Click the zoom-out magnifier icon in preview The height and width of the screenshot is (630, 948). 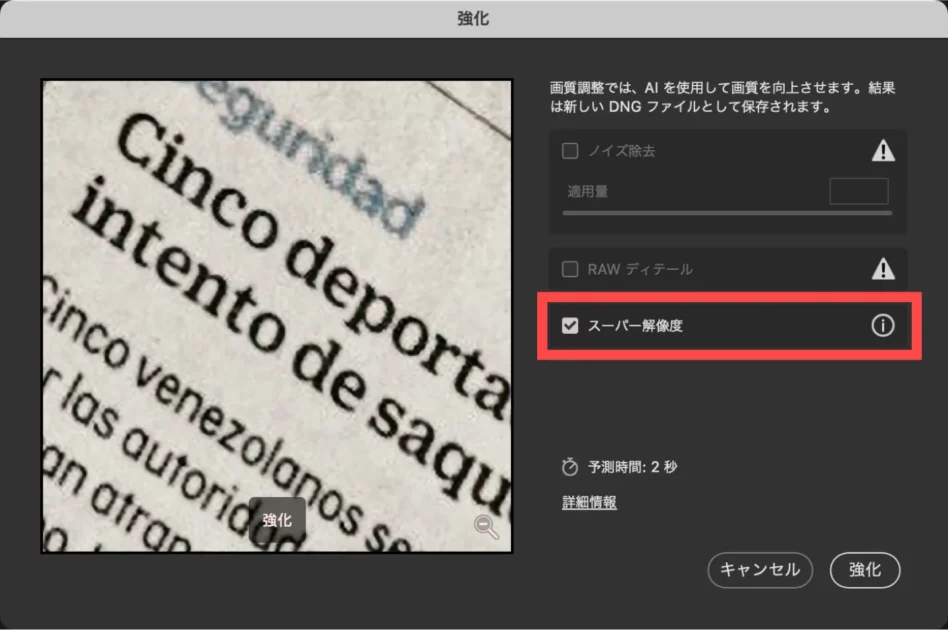pyautogui.click(x=486, y=527)
